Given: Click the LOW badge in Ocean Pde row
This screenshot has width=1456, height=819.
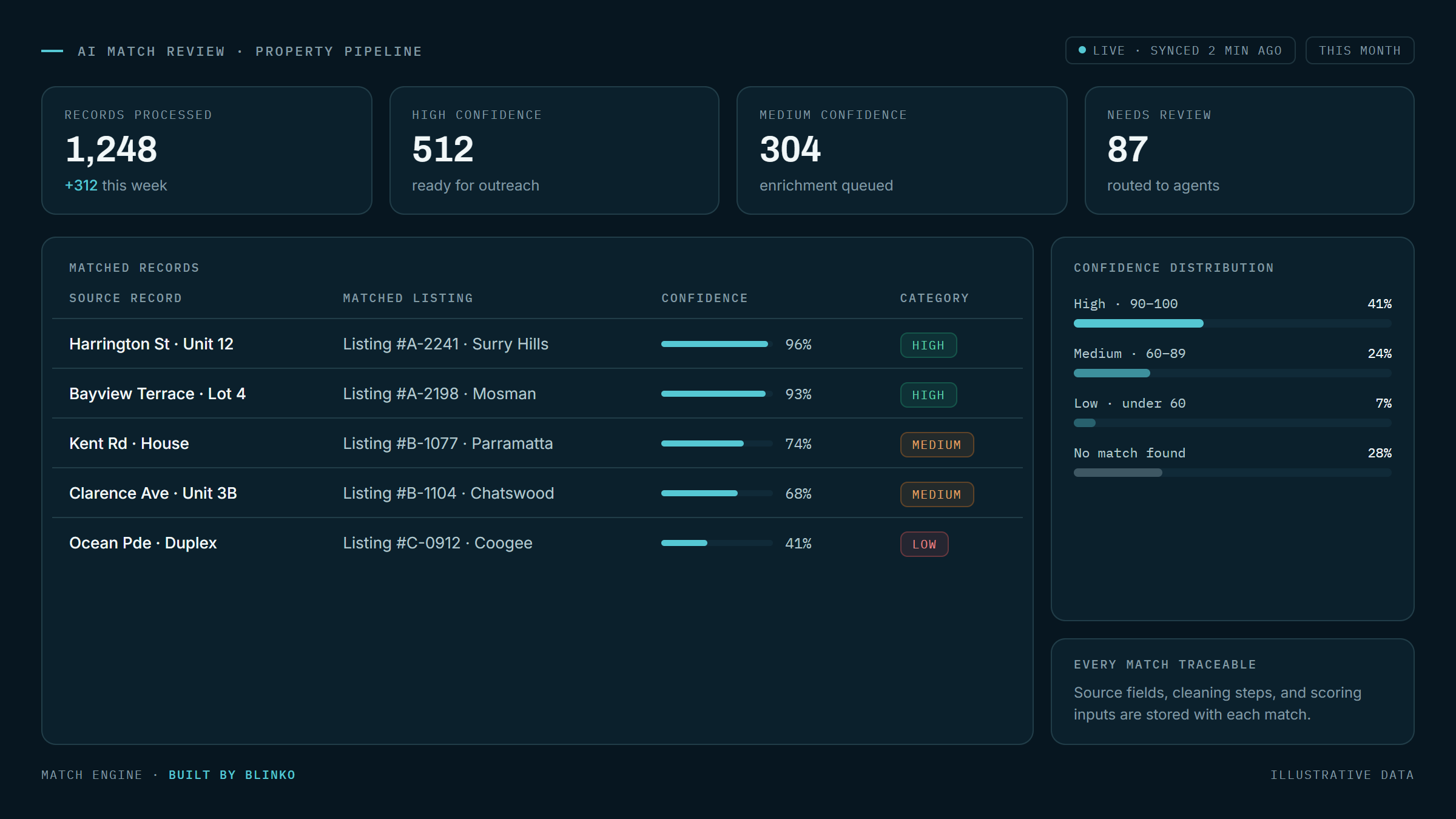Looking at the screenshot, I should (x=924, y=544).
